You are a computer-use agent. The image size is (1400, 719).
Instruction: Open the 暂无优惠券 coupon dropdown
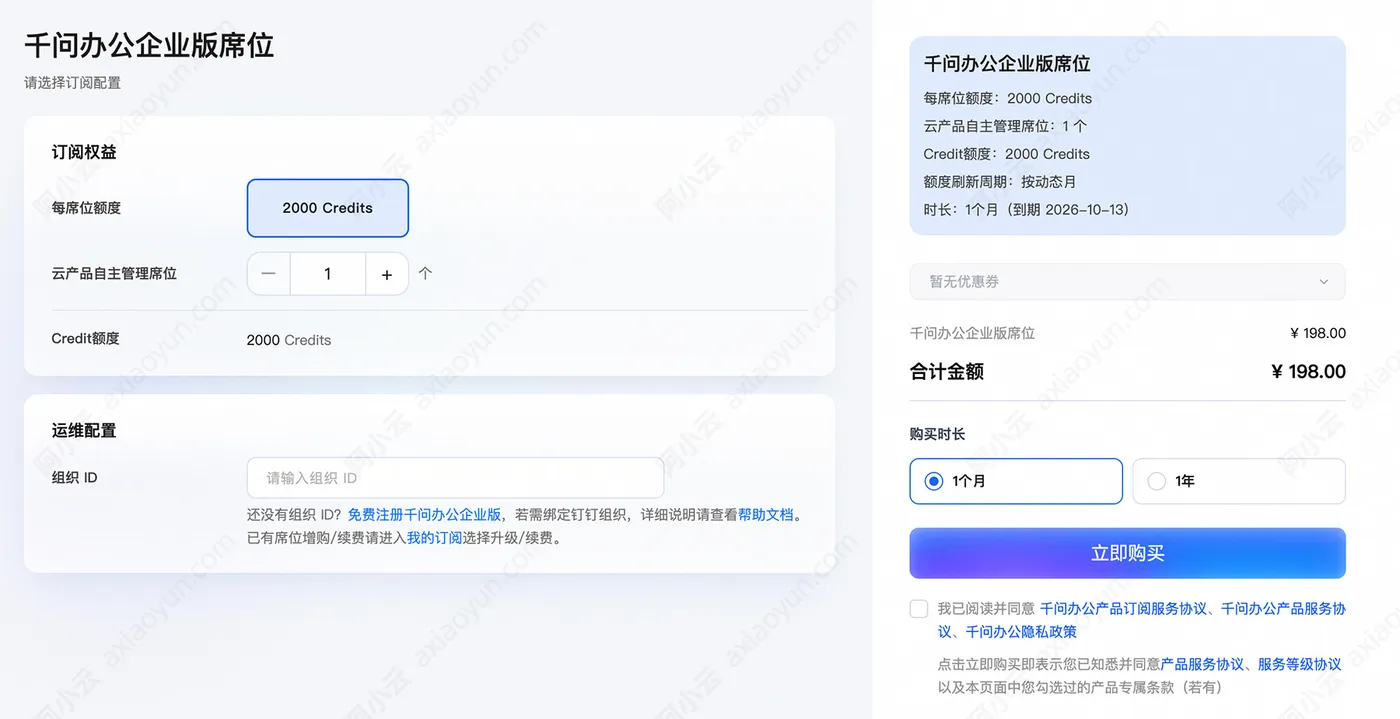click(x=1127, y=282)
